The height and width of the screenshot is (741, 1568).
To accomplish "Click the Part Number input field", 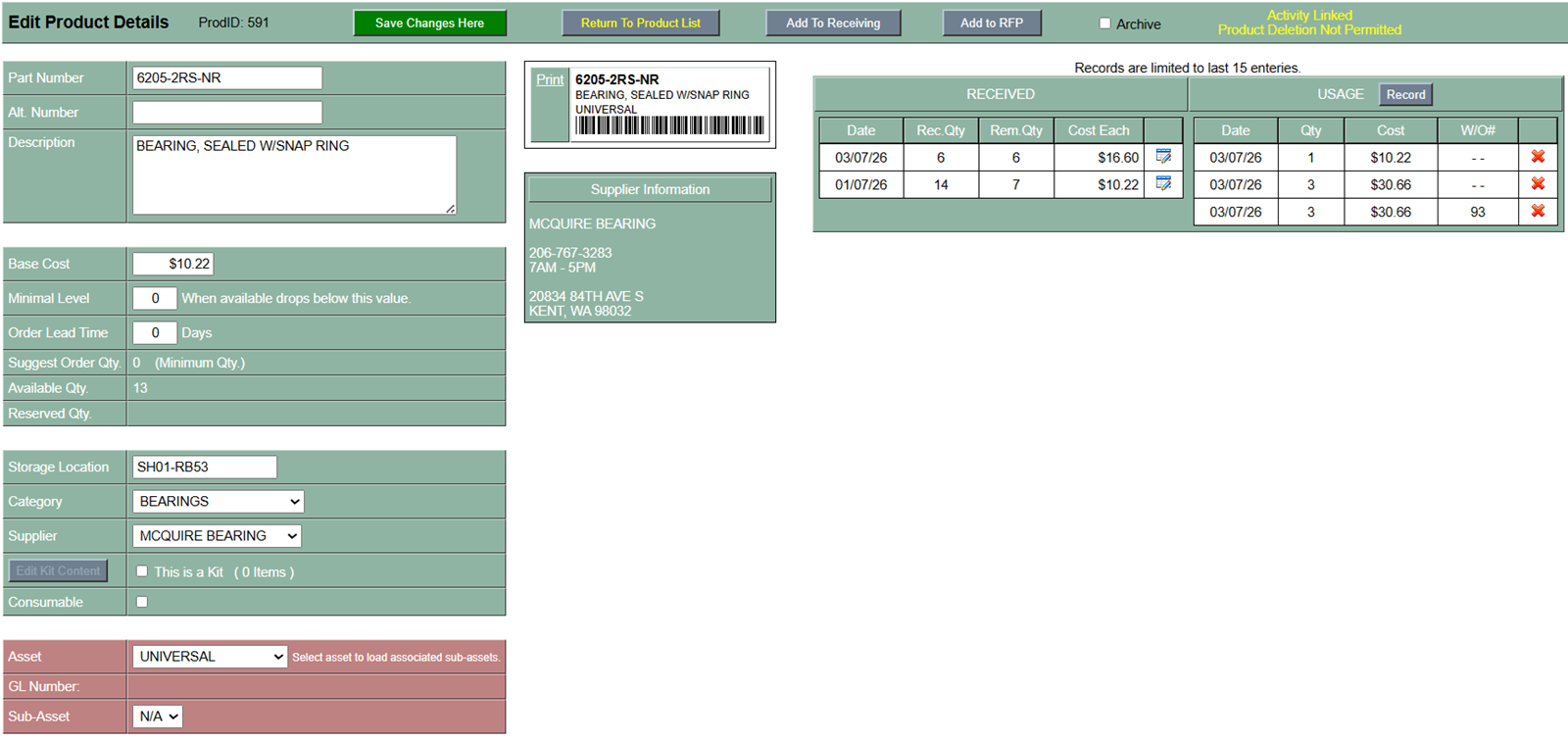I will pyautogui.click(x=227, y=78).
